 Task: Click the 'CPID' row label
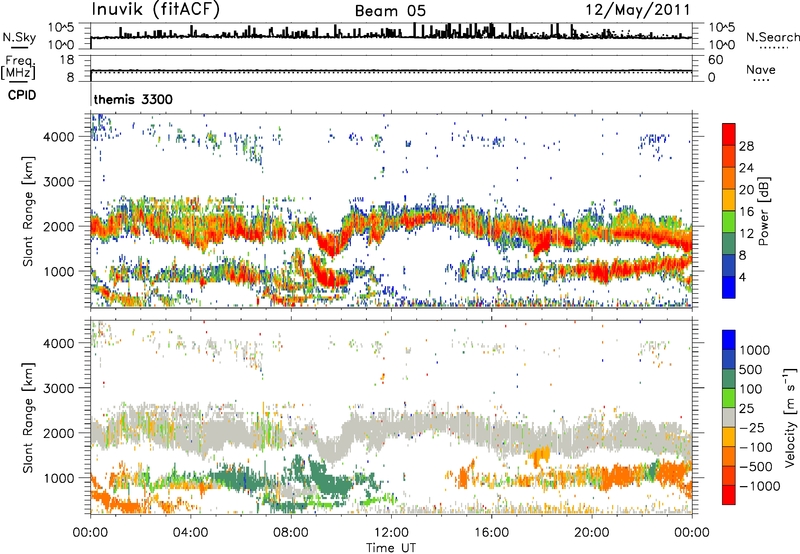click(22, 95)
